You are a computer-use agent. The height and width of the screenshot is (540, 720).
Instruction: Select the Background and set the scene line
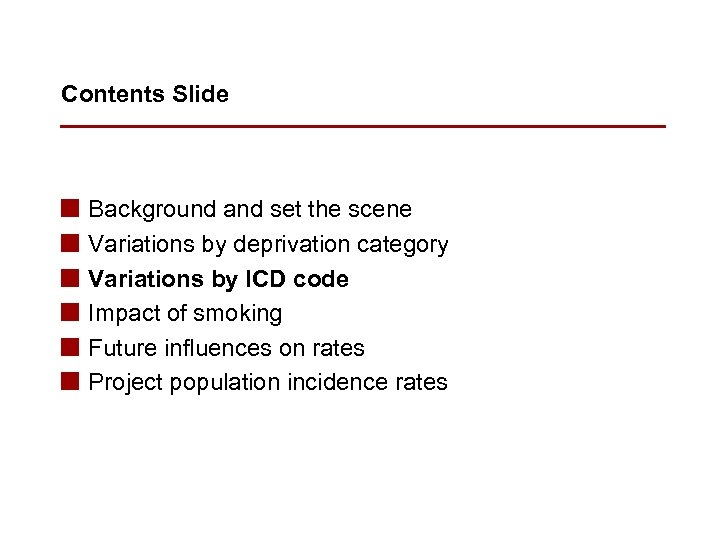[250, 209]
